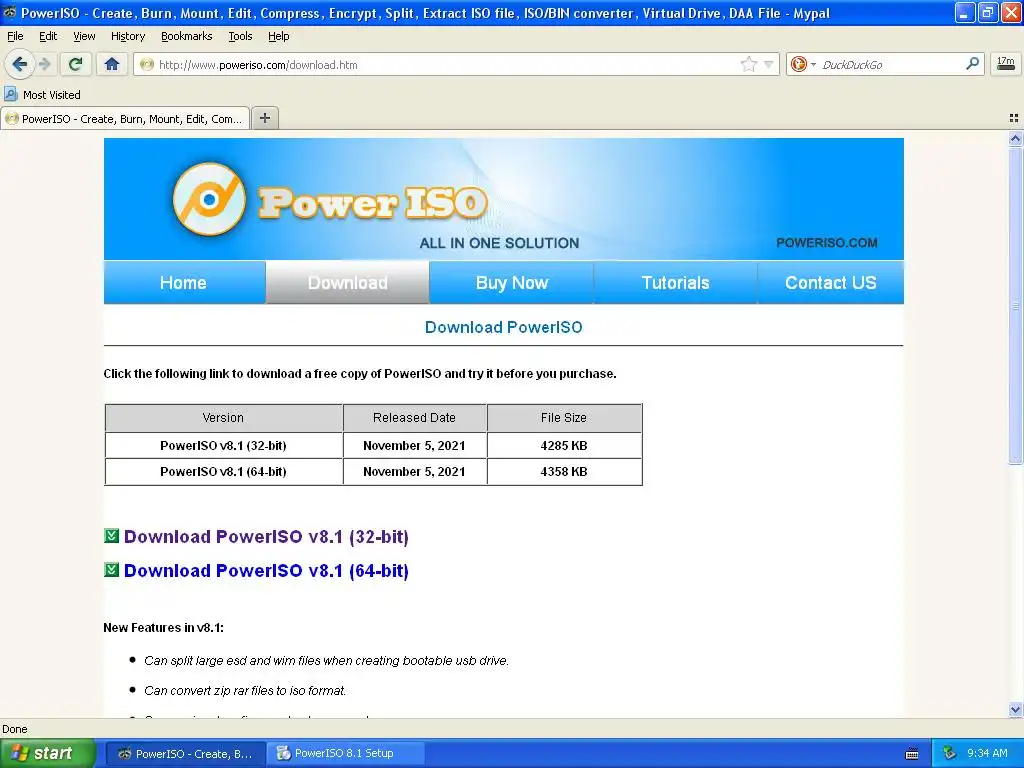1024x768 pixels.
Task: Click the 9:34 AM taskbar clock
Action: pyautogui.click(x=987, y=754)
